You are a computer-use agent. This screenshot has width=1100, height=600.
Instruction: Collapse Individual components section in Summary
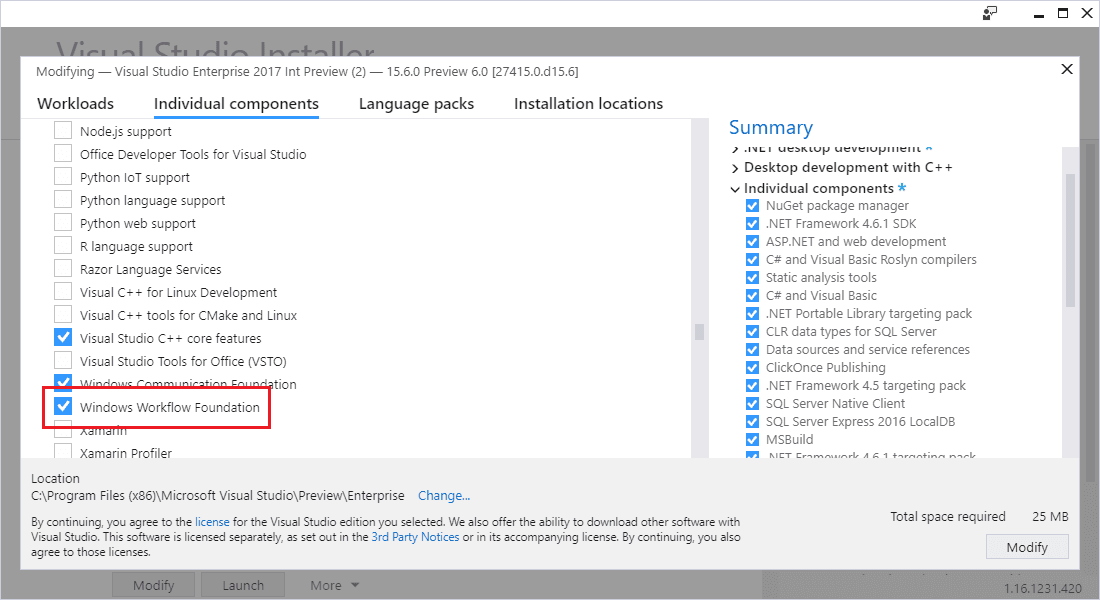click(735, 189)
